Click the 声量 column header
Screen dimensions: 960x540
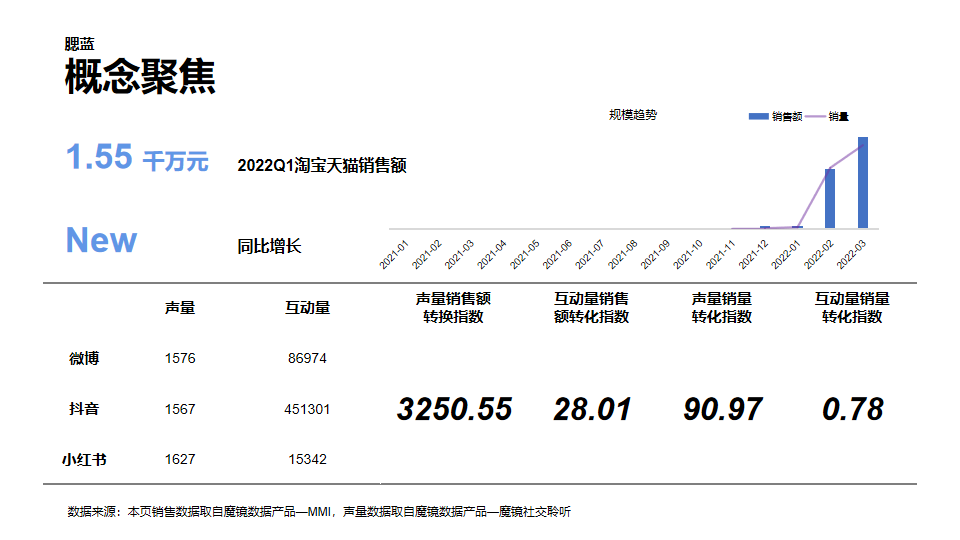tap(180, 308)
